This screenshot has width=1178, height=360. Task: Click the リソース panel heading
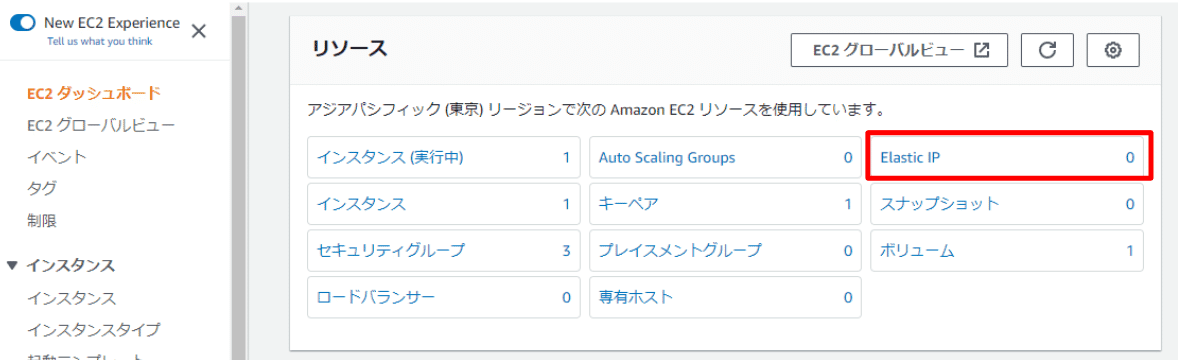349,50
